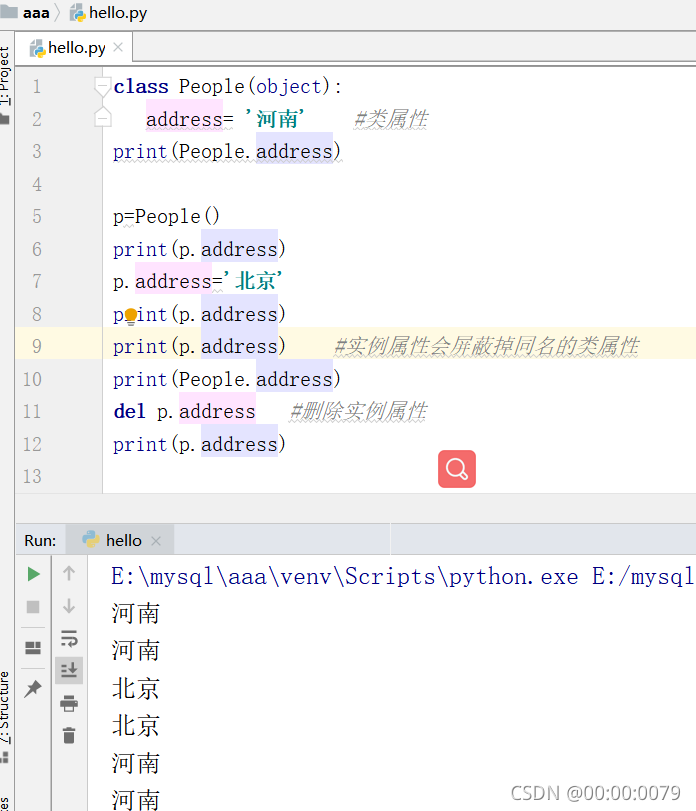Click print(People.address) on line 3
The height and width of the screenshot is (811, 696).
click(x=226, y=152)
